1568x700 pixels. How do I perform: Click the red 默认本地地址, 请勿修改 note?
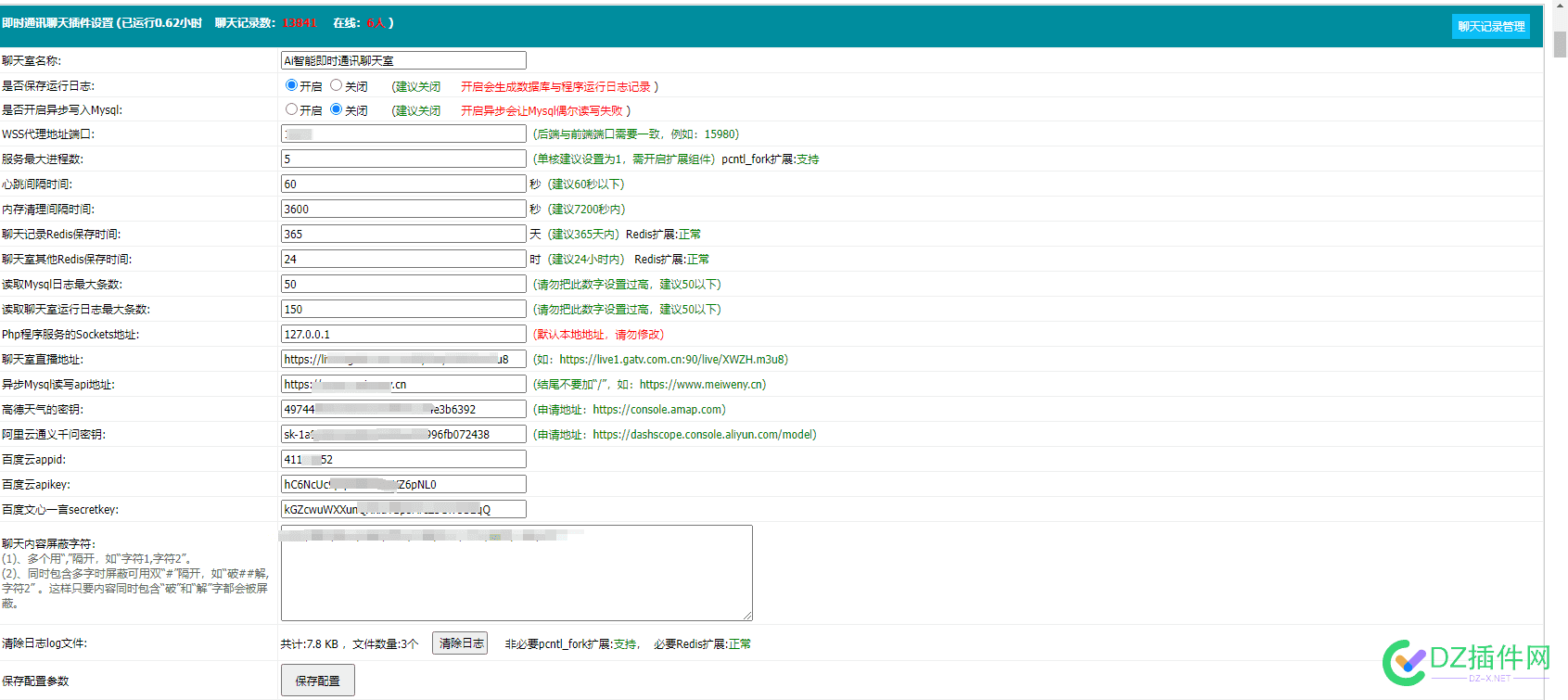click(599, 335)
